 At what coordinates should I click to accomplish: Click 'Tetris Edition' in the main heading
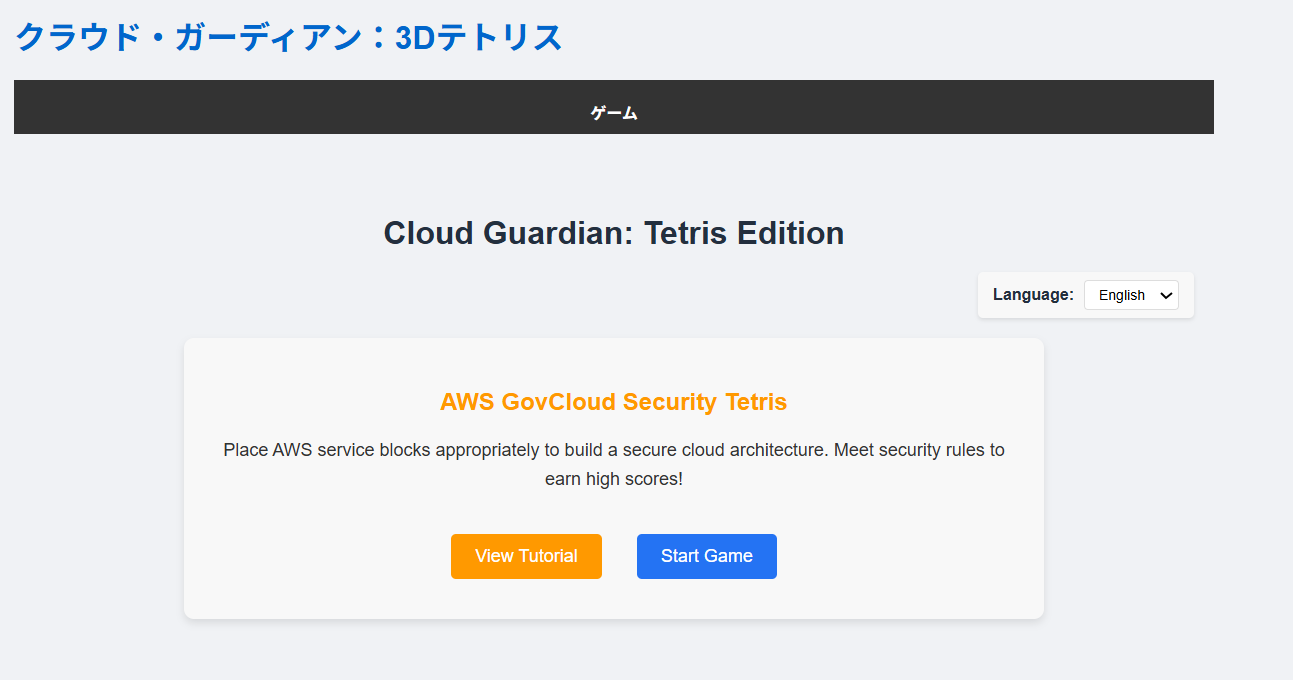(x=744, y=233)
